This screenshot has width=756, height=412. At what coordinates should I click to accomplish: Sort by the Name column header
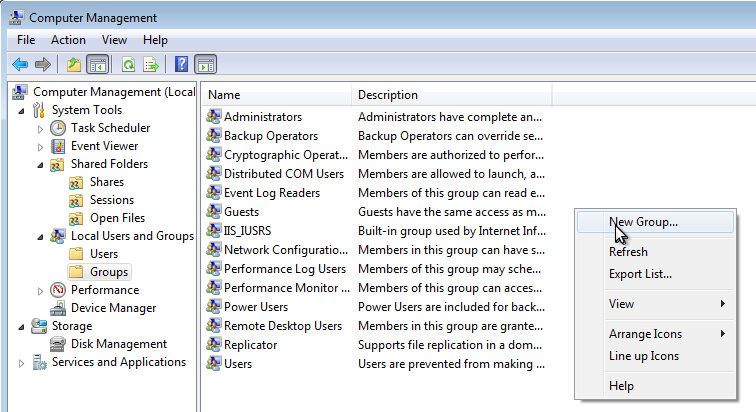tap(278, 95)
